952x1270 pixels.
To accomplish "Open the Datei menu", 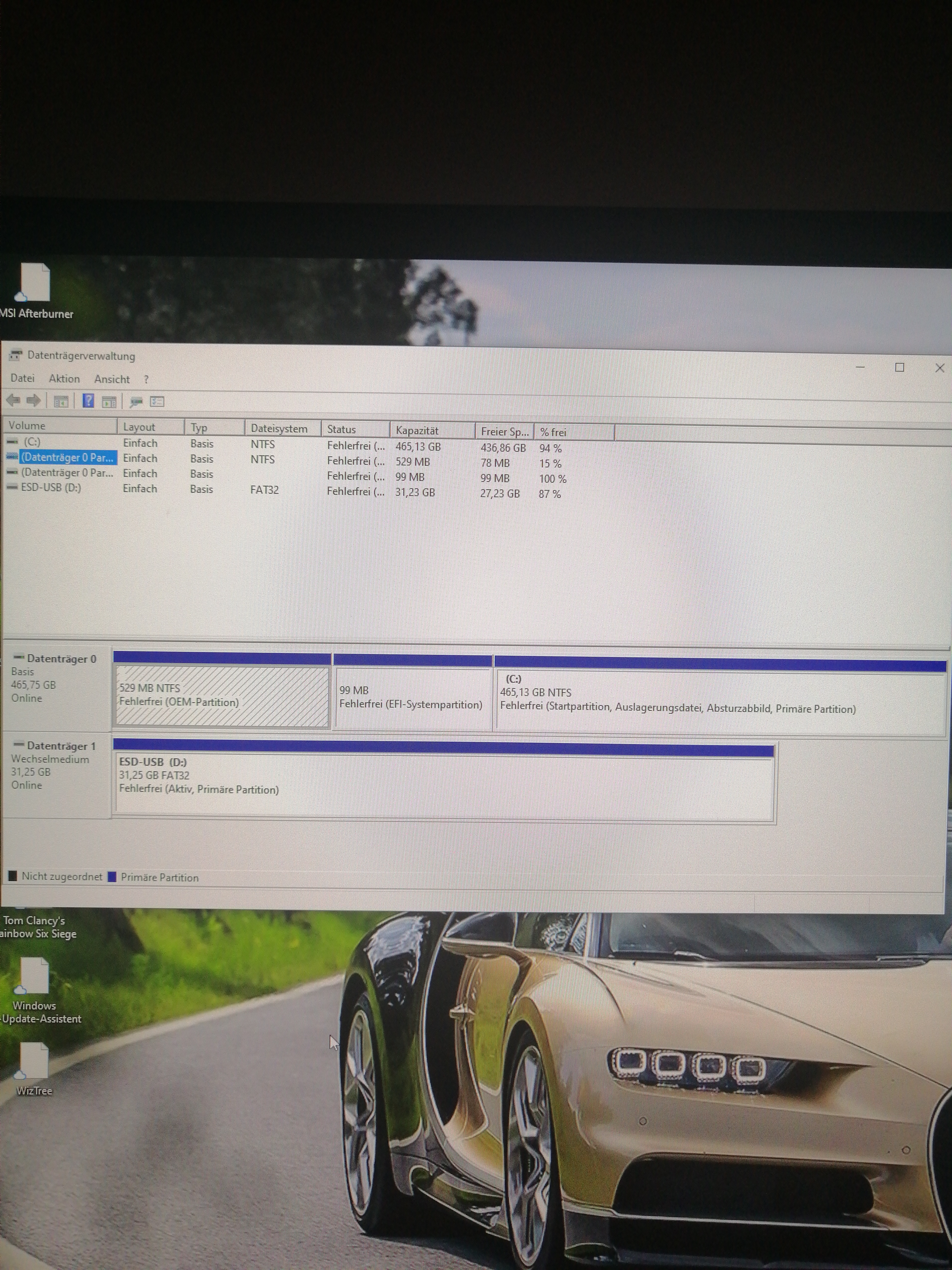I will coord(22,378).
